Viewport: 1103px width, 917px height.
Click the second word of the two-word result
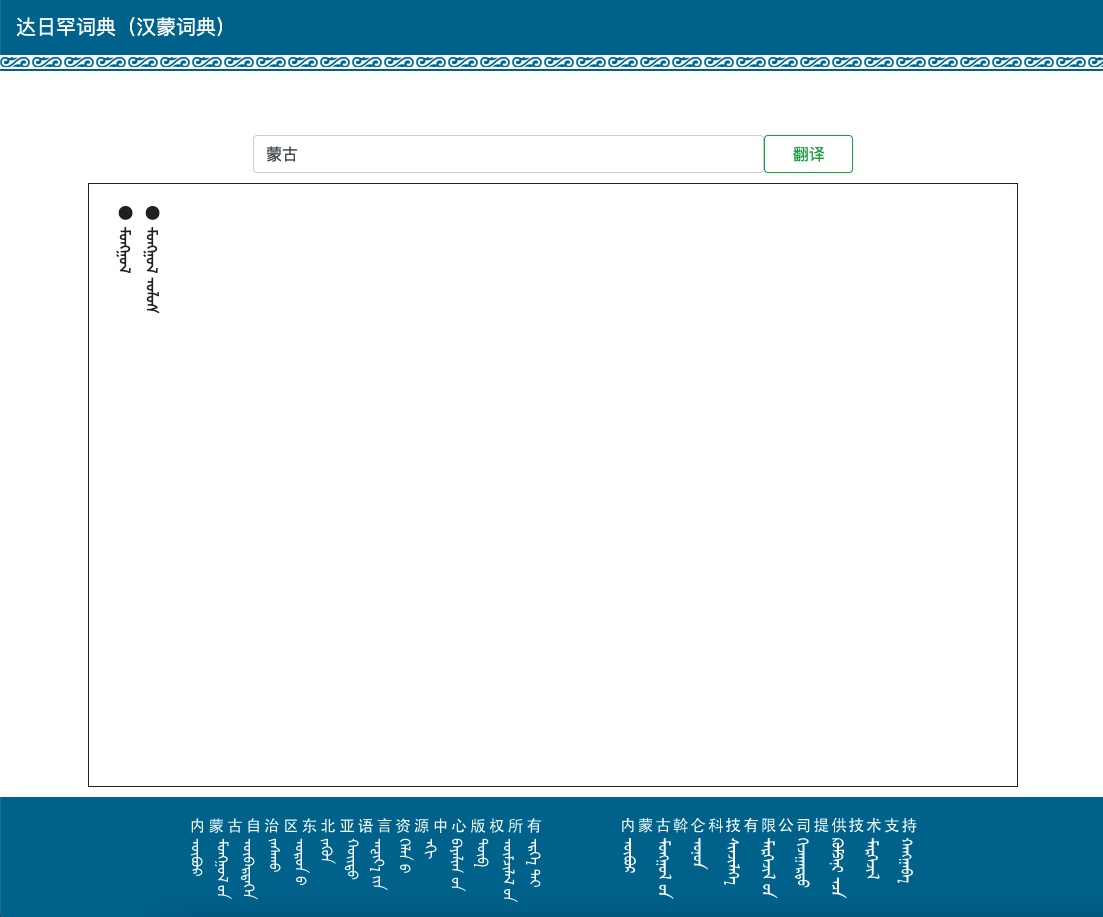click(x=152, y=297)
